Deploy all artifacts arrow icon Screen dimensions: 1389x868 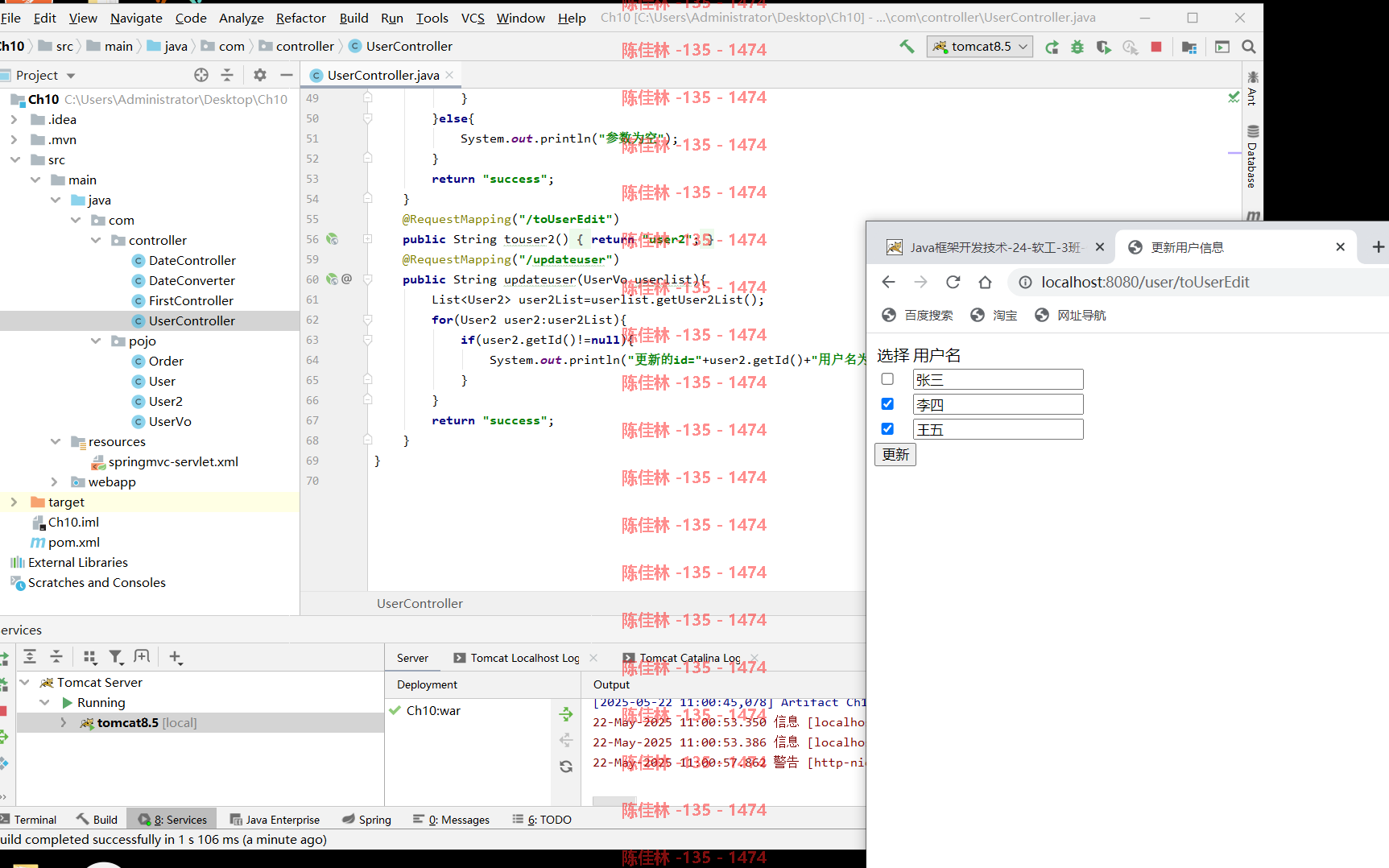(566, 713)
